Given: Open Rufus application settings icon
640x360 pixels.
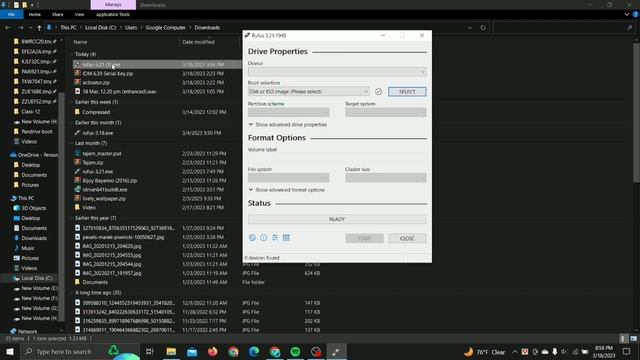Looking at the screenshot, I should pos(275,238).
